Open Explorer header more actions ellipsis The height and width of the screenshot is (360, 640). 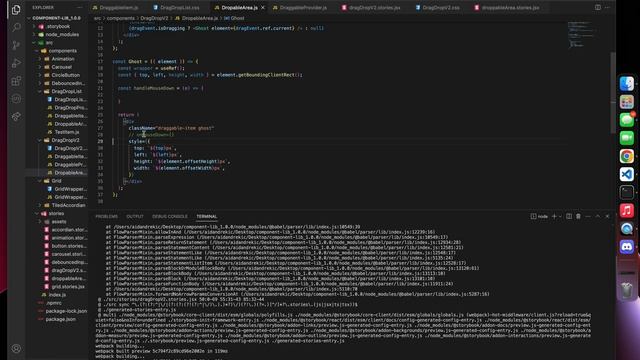tap(80, 7)
